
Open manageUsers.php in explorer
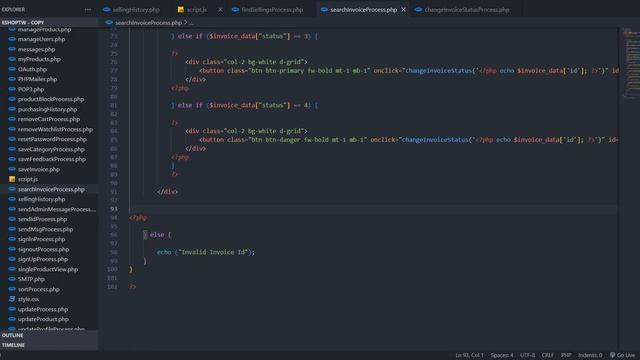(41, 39)
